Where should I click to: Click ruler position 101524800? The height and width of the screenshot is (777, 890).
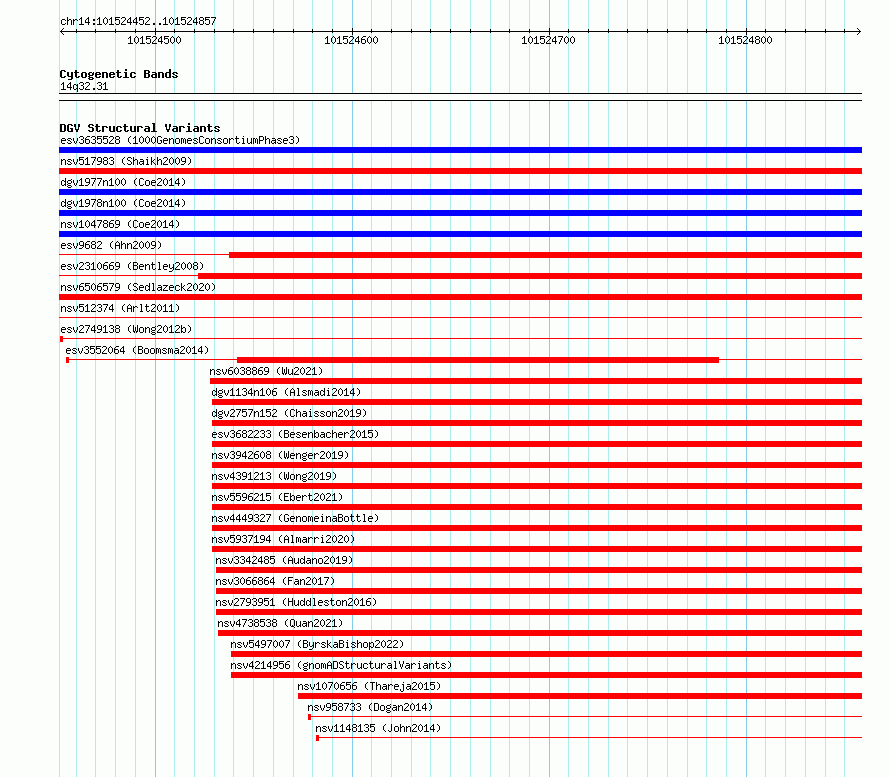[745, 40]
